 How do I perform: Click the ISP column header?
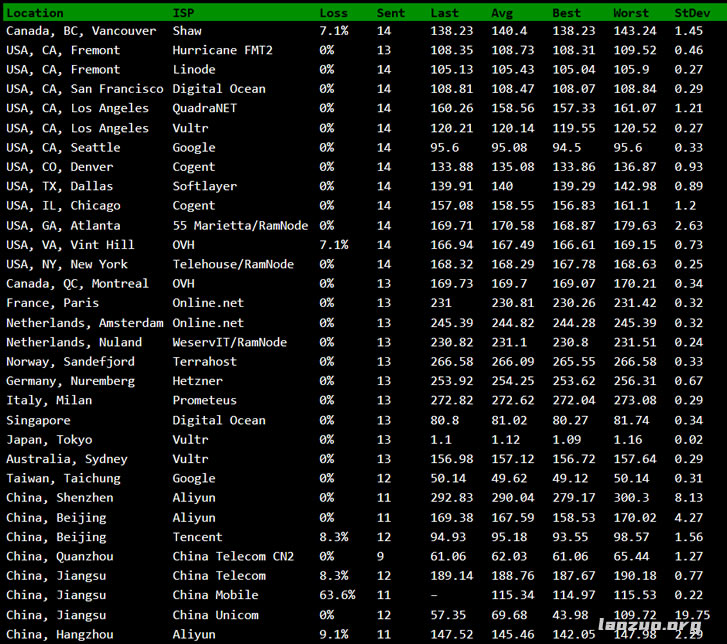click(184, 13)
